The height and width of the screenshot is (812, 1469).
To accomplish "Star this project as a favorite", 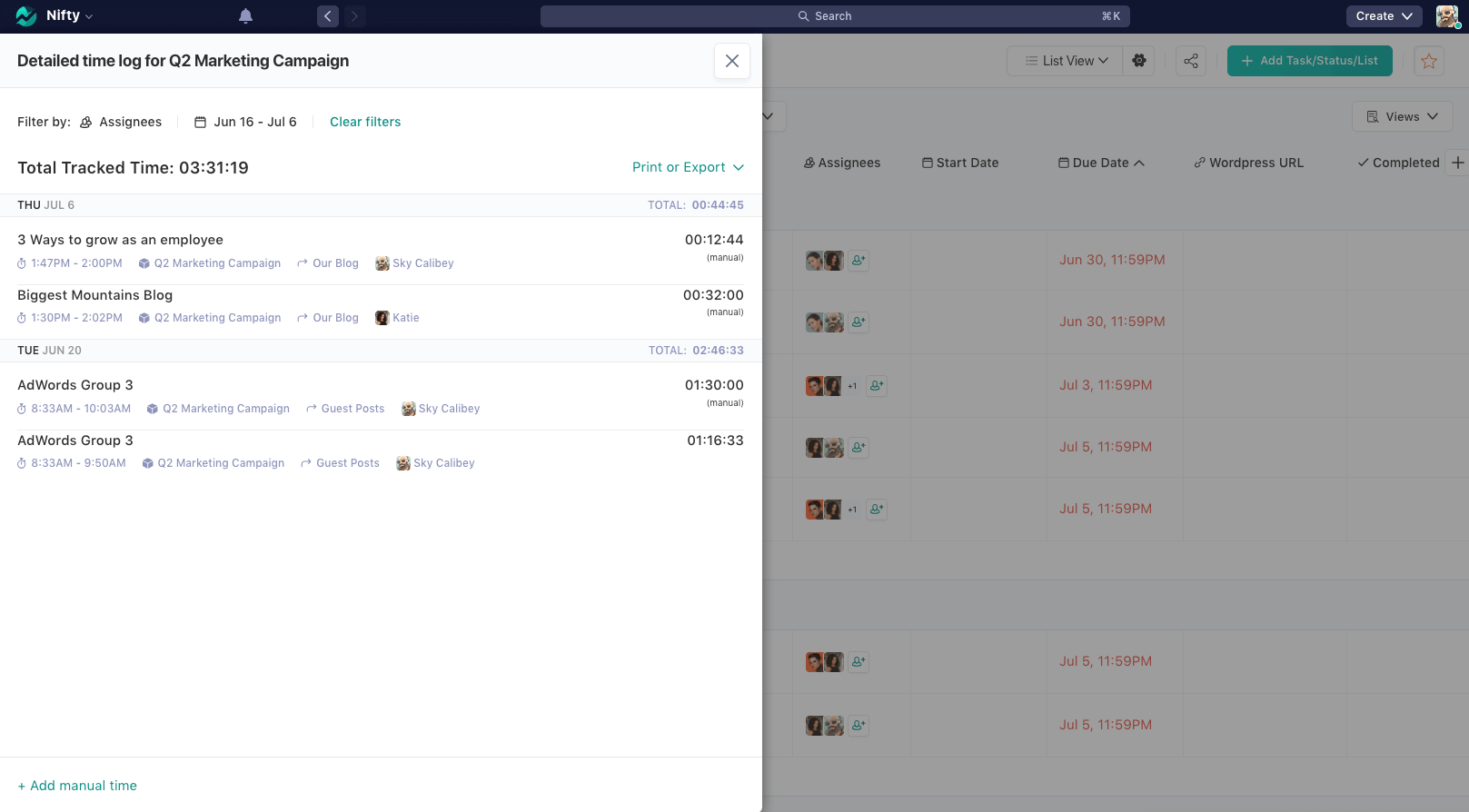I will coord(1428,61).
